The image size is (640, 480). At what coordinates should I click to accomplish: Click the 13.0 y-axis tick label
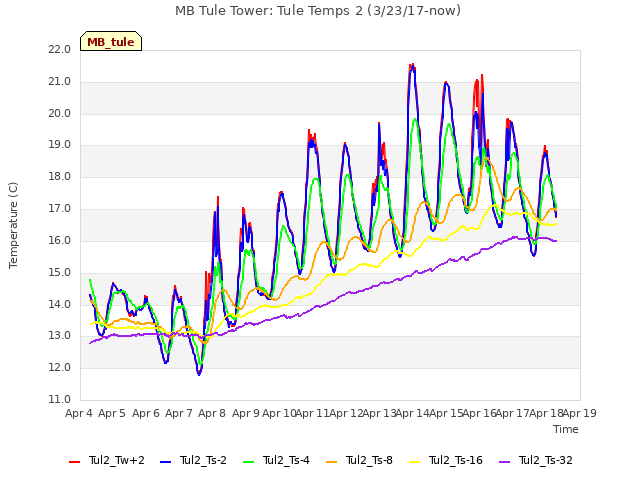60,336
